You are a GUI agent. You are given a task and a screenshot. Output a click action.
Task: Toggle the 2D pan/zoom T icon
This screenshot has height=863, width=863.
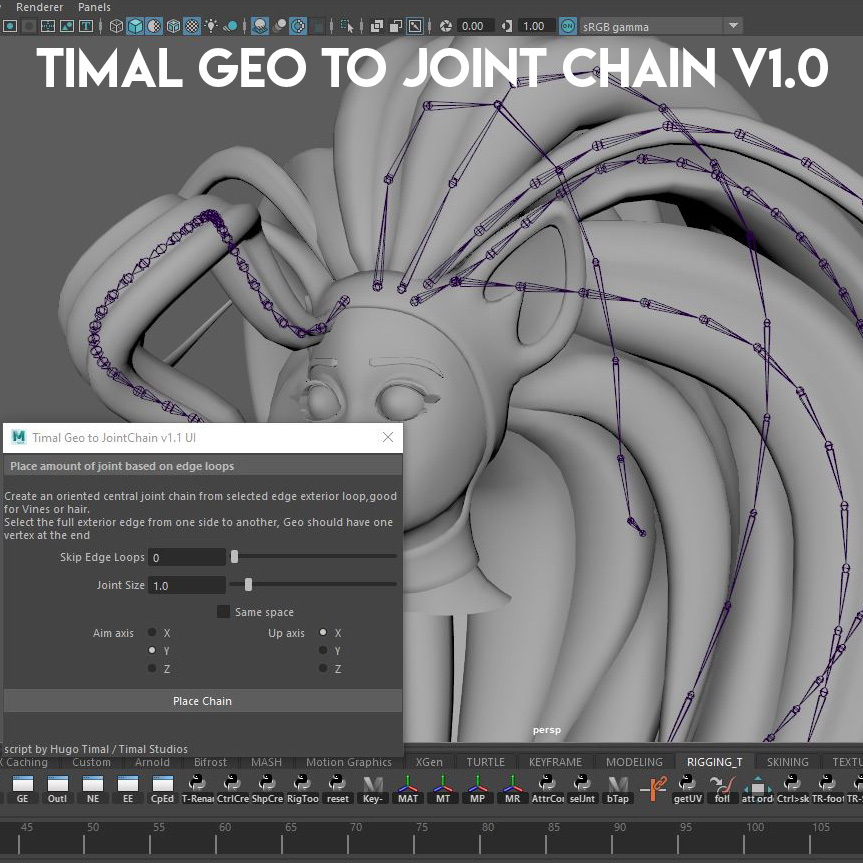(x=86, y=26)
